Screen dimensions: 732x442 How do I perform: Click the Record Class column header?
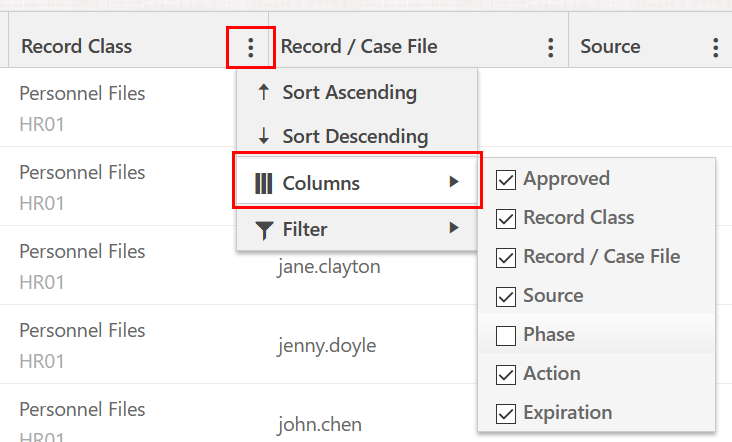[x=77, y=47]
